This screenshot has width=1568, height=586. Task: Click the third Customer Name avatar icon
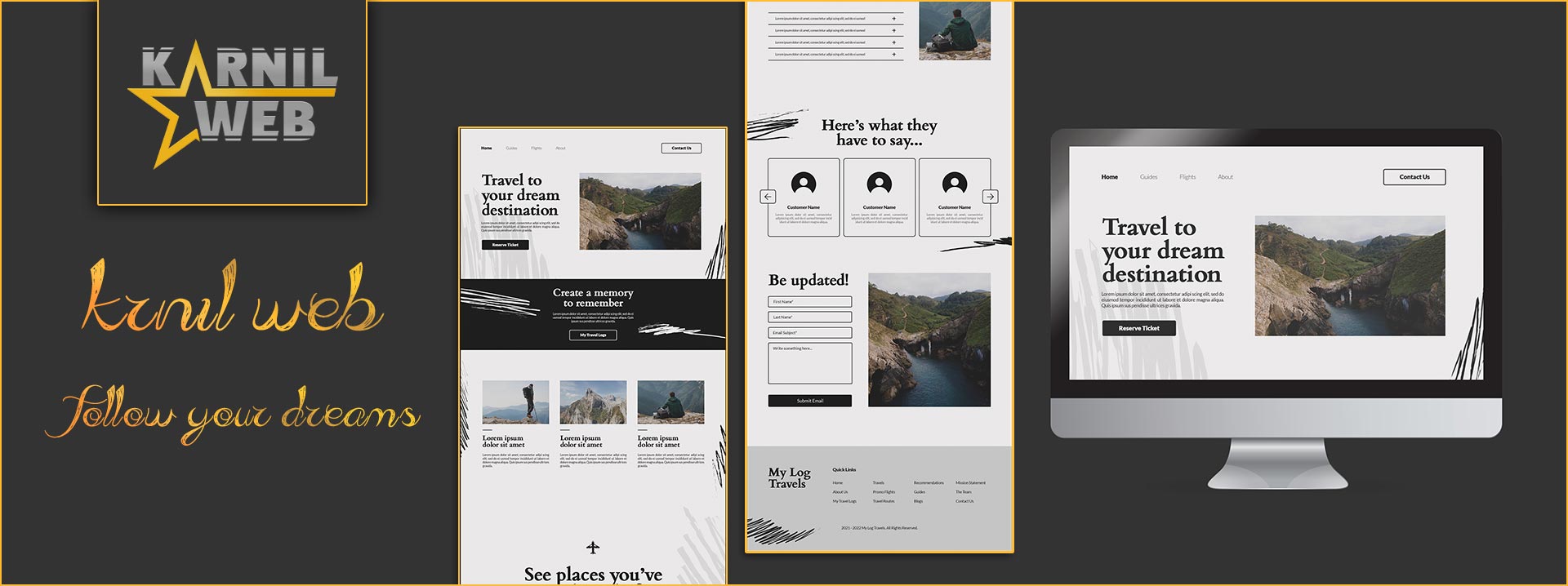[955, 184]
